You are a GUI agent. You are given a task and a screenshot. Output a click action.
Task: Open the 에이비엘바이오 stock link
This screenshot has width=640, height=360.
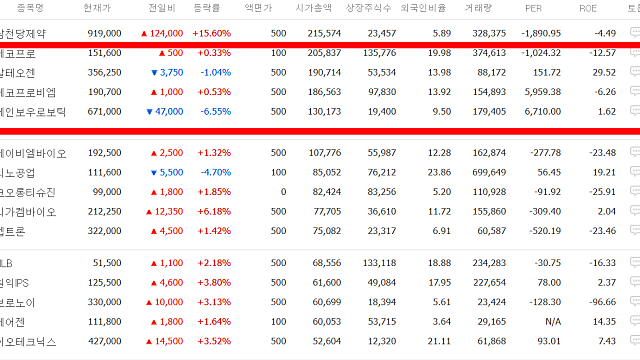click(33, 153)
